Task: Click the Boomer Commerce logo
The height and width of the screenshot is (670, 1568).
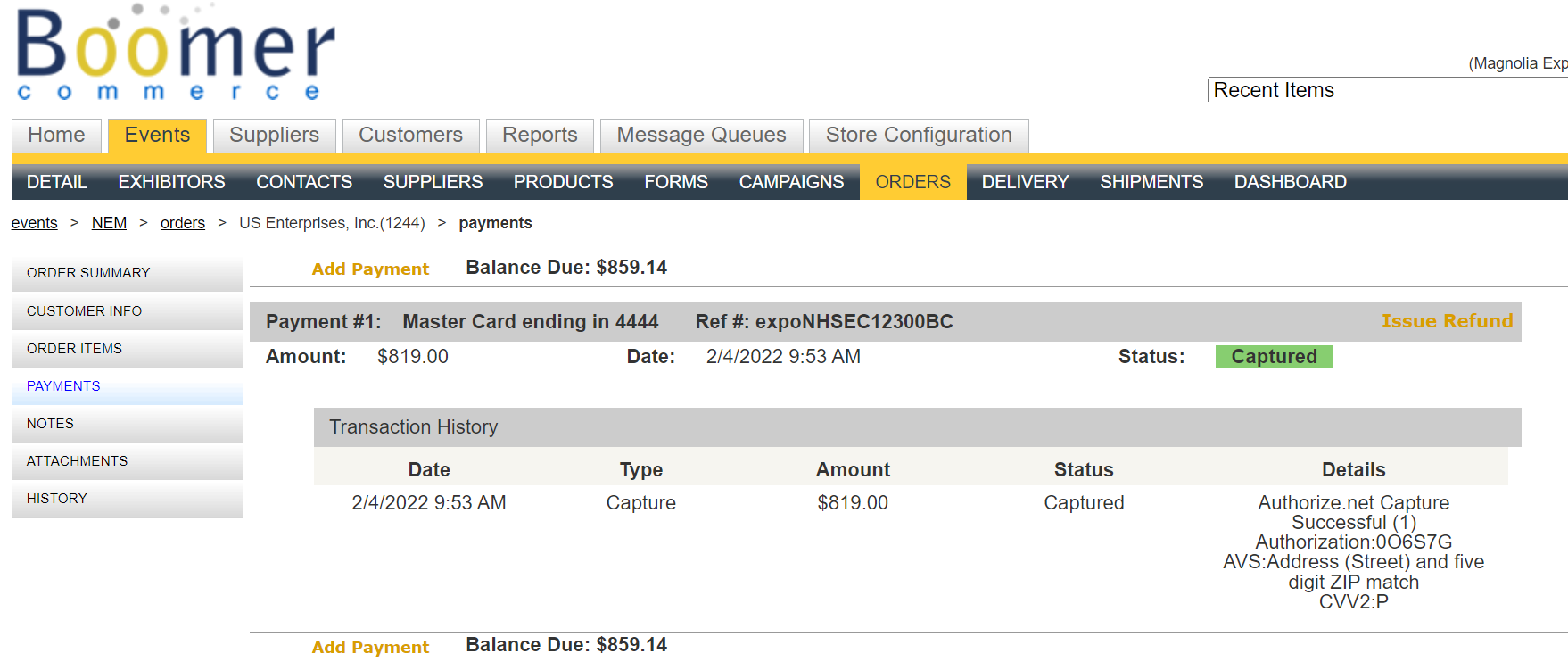Action: [x=176, y=54]
